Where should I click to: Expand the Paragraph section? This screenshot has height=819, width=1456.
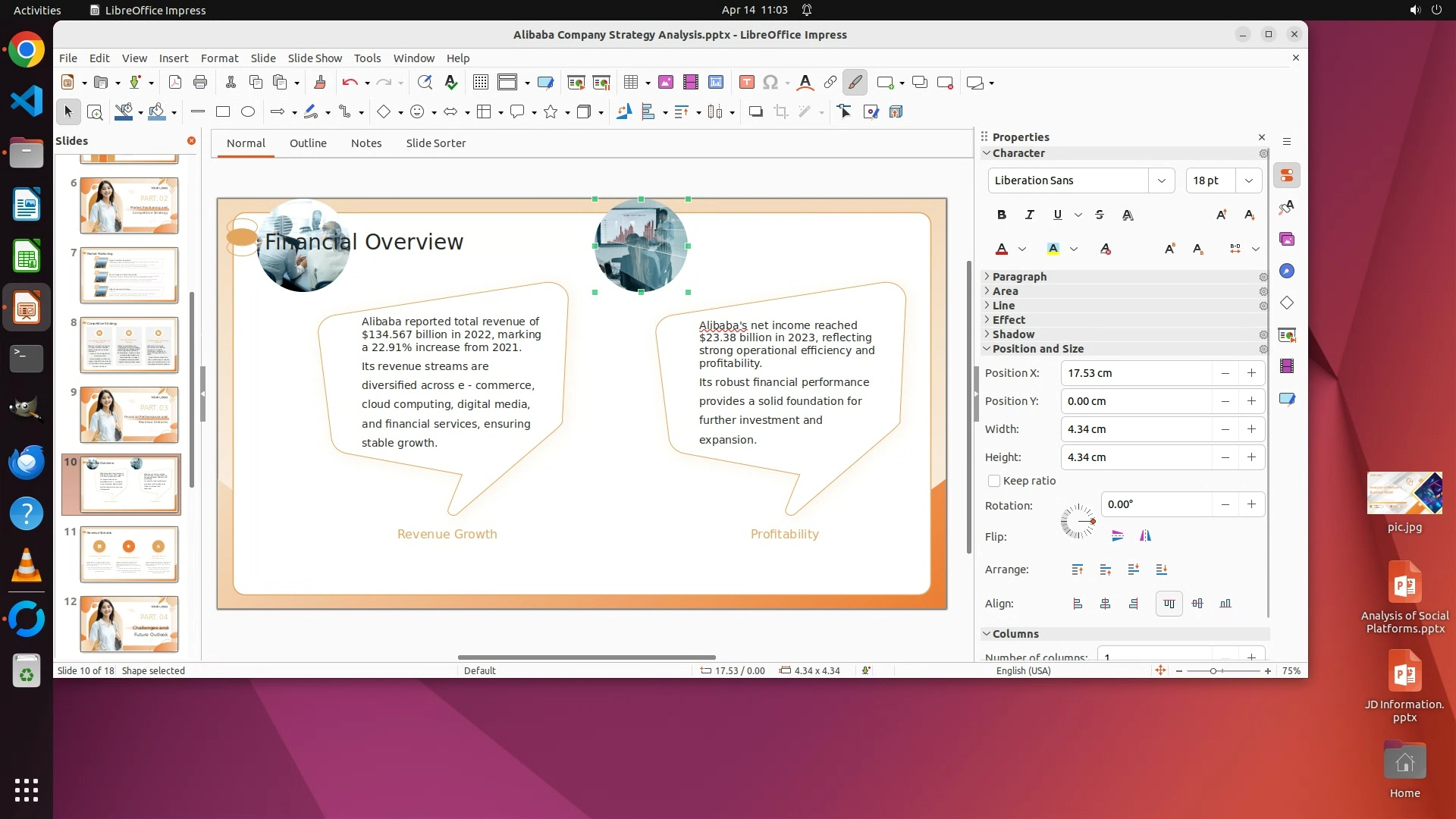[x=1019, y=277]
